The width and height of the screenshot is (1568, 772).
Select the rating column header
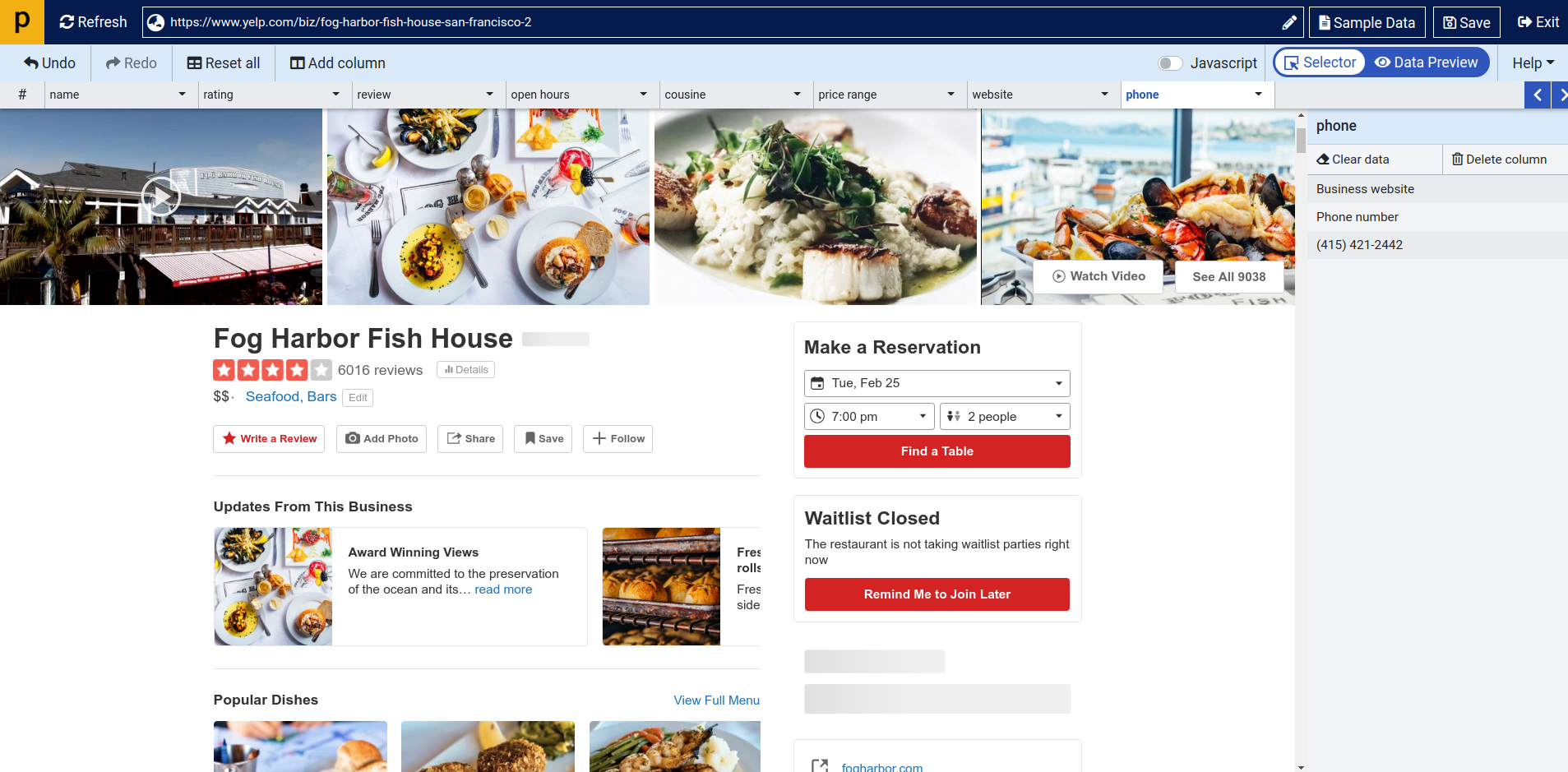[255, 95]
